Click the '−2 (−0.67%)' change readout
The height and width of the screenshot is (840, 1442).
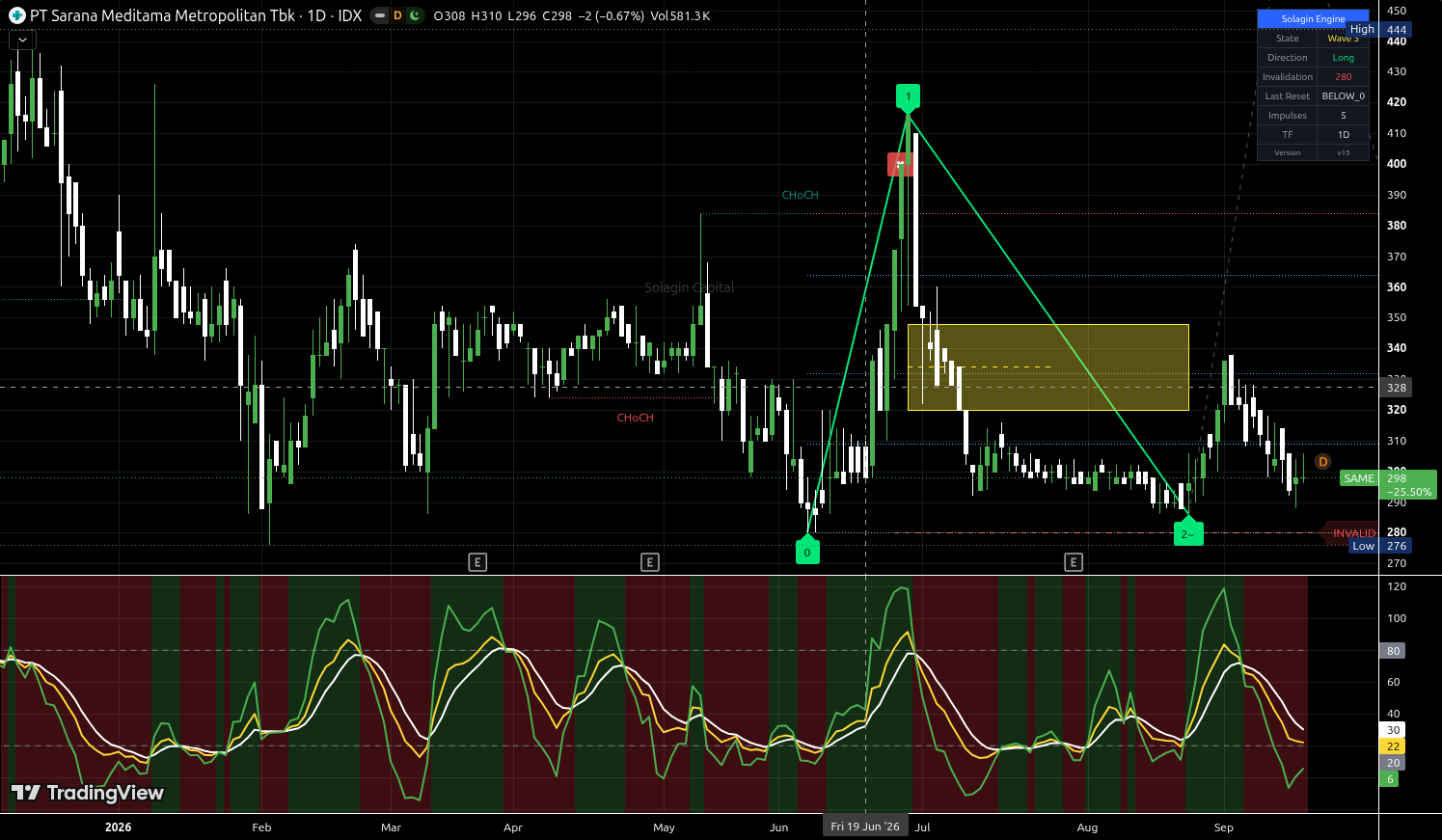point(611,15)
